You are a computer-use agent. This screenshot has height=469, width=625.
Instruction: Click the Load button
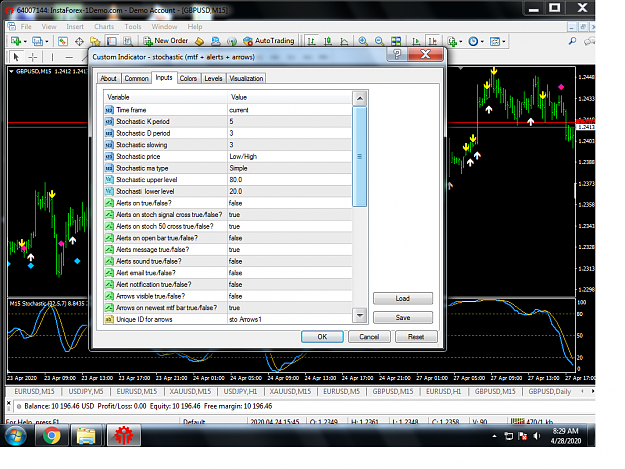coord(403,298)
